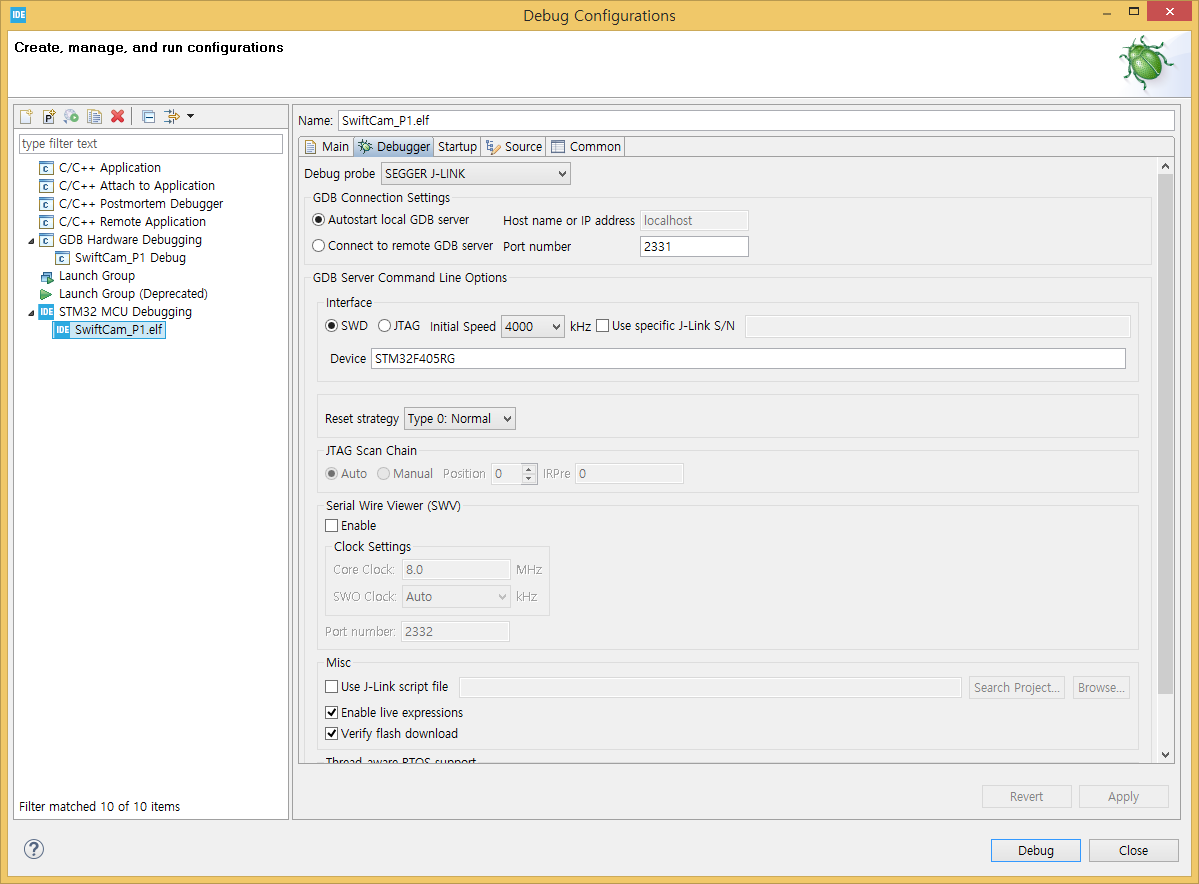Select SwiftCam_P1 Debug tree item
The height and width of the screenshot is (884, 1199).
tap(130, 258)
